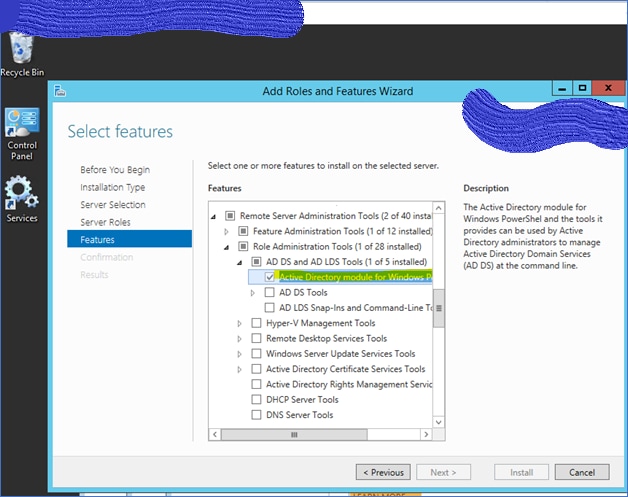The width and height of the screenshot is (628, 497).
Task: Expand the AD DS Tools node
Action: pyautogui.click(x=253, y=293)
